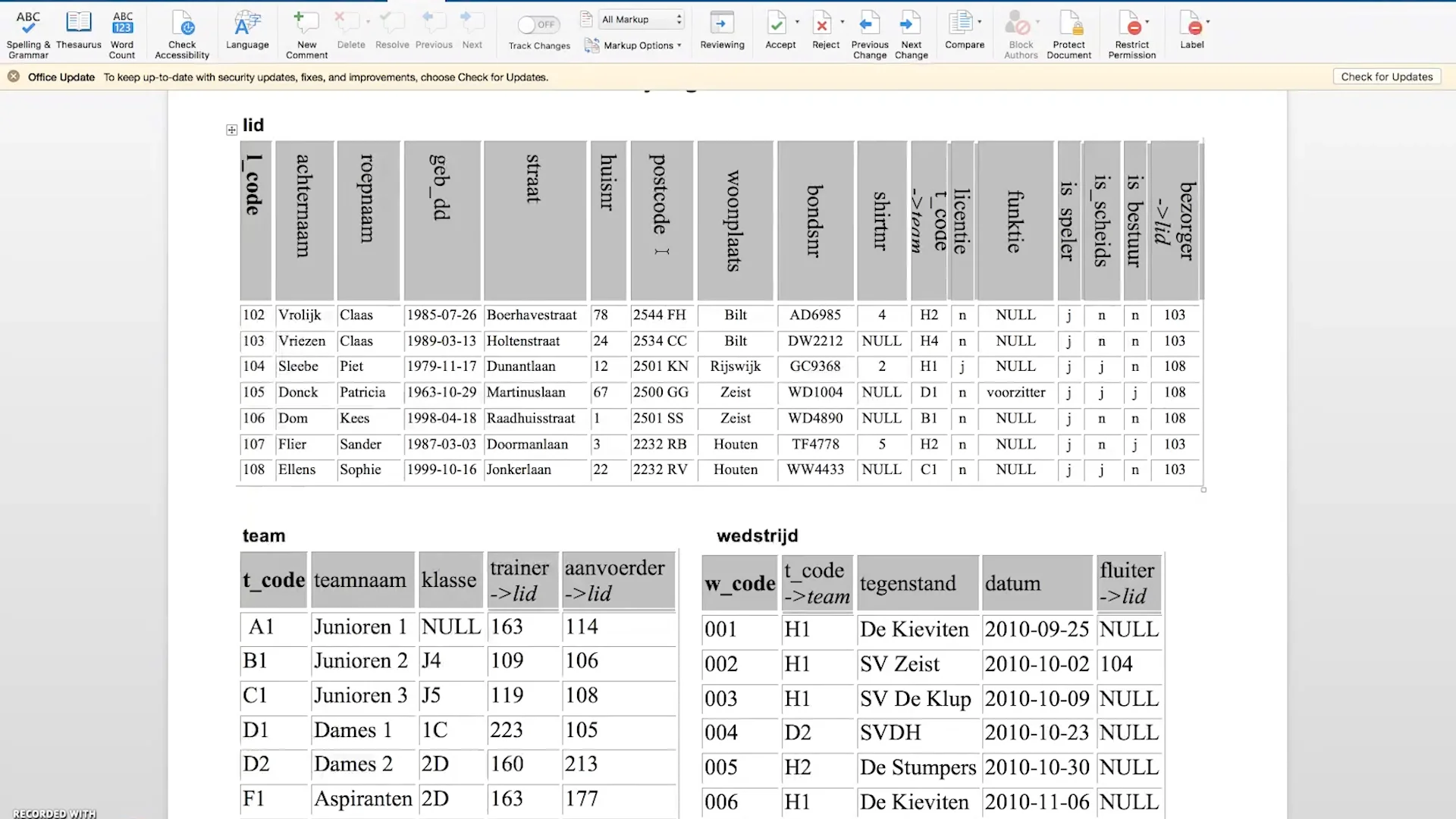Screen dimensions: 1456x819
Task: Open Accept dropdown arrow options
Action: tap(796, 20)
